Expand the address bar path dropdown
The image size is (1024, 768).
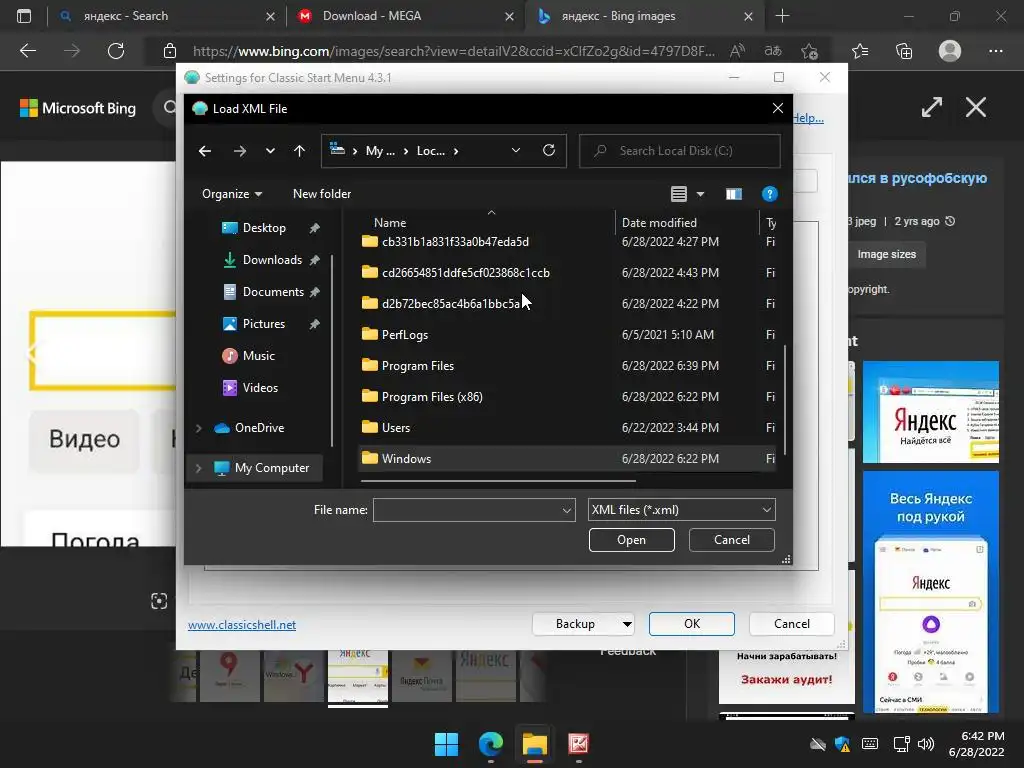(516, 151)
